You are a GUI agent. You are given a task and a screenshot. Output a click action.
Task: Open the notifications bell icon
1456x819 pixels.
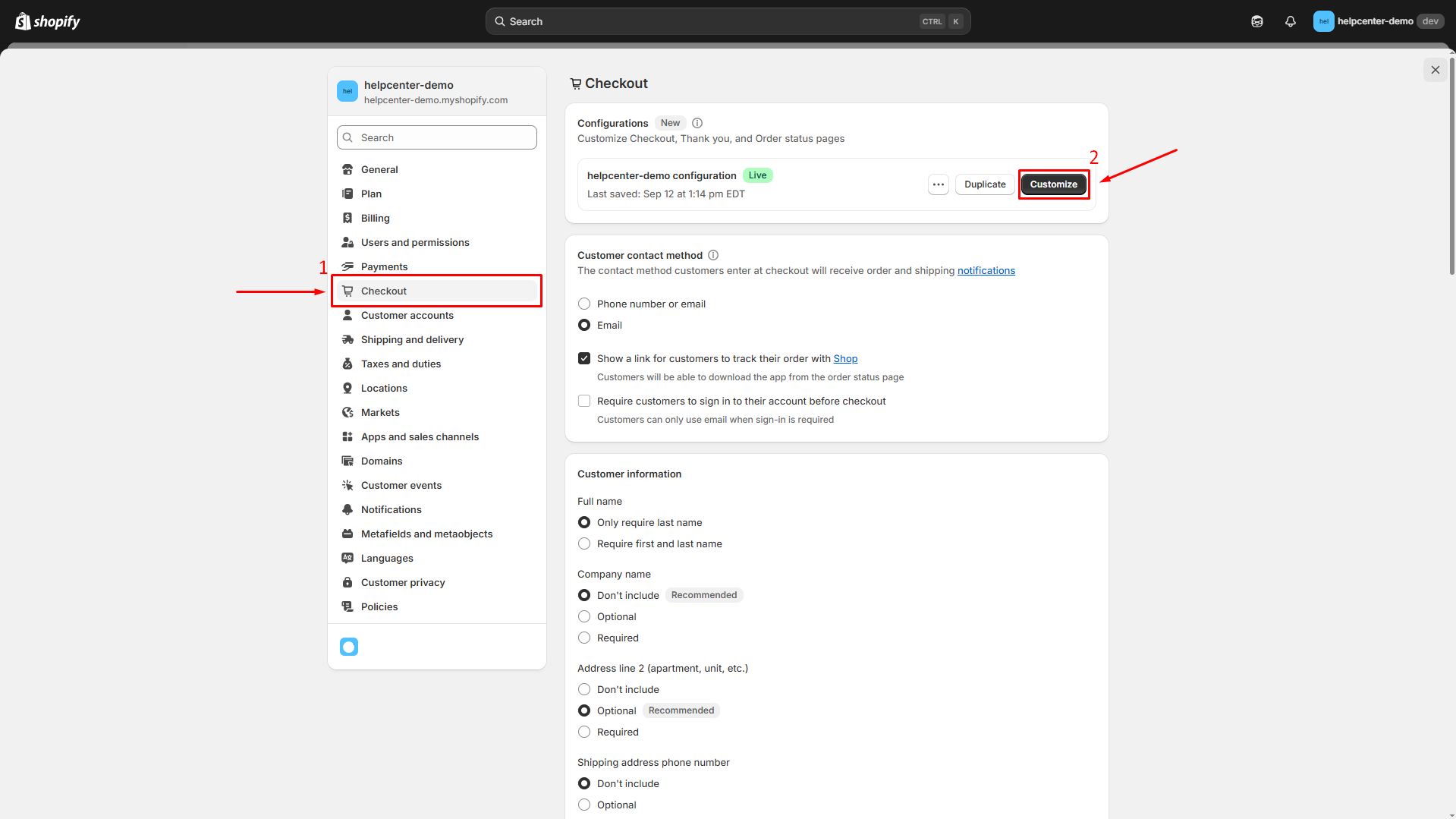pyautogui.click(x=1290, y=21)
